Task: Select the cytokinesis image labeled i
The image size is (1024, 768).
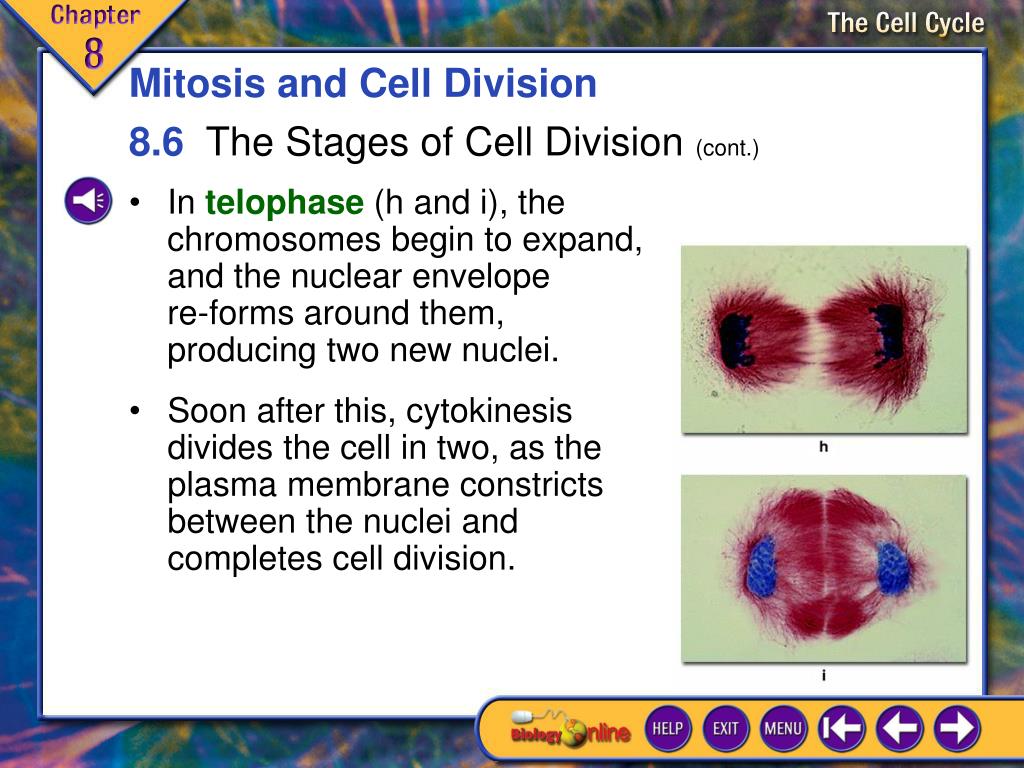Action: pos(824,569)
